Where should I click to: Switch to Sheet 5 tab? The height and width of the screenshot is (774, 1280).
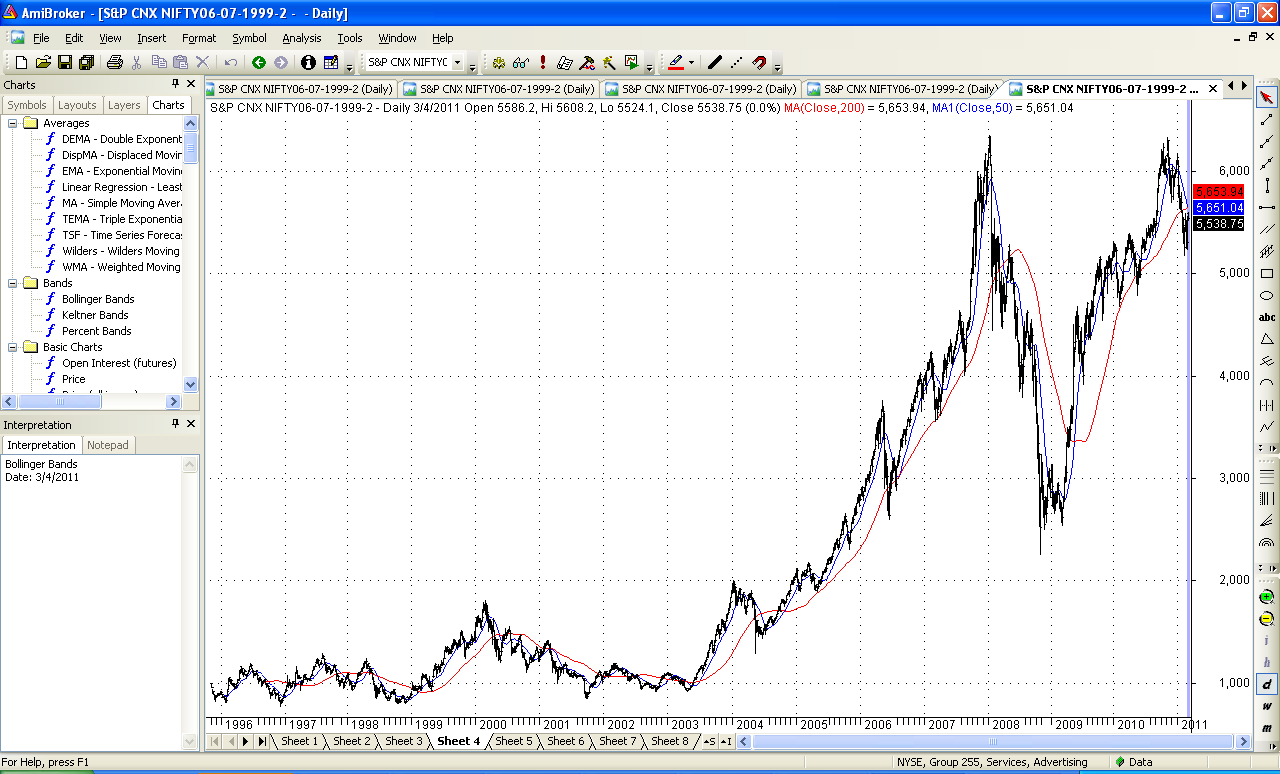coord(514,741)
